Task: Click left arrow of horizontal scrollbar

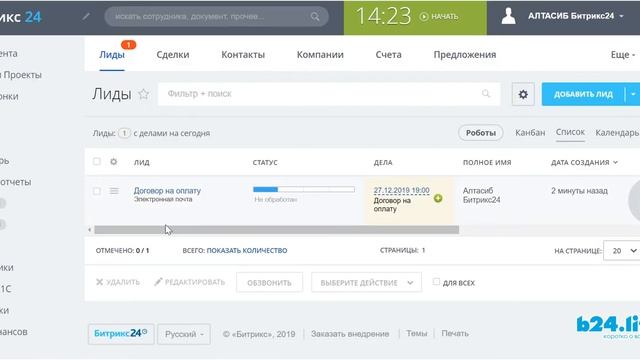Action: click(89, 230)
